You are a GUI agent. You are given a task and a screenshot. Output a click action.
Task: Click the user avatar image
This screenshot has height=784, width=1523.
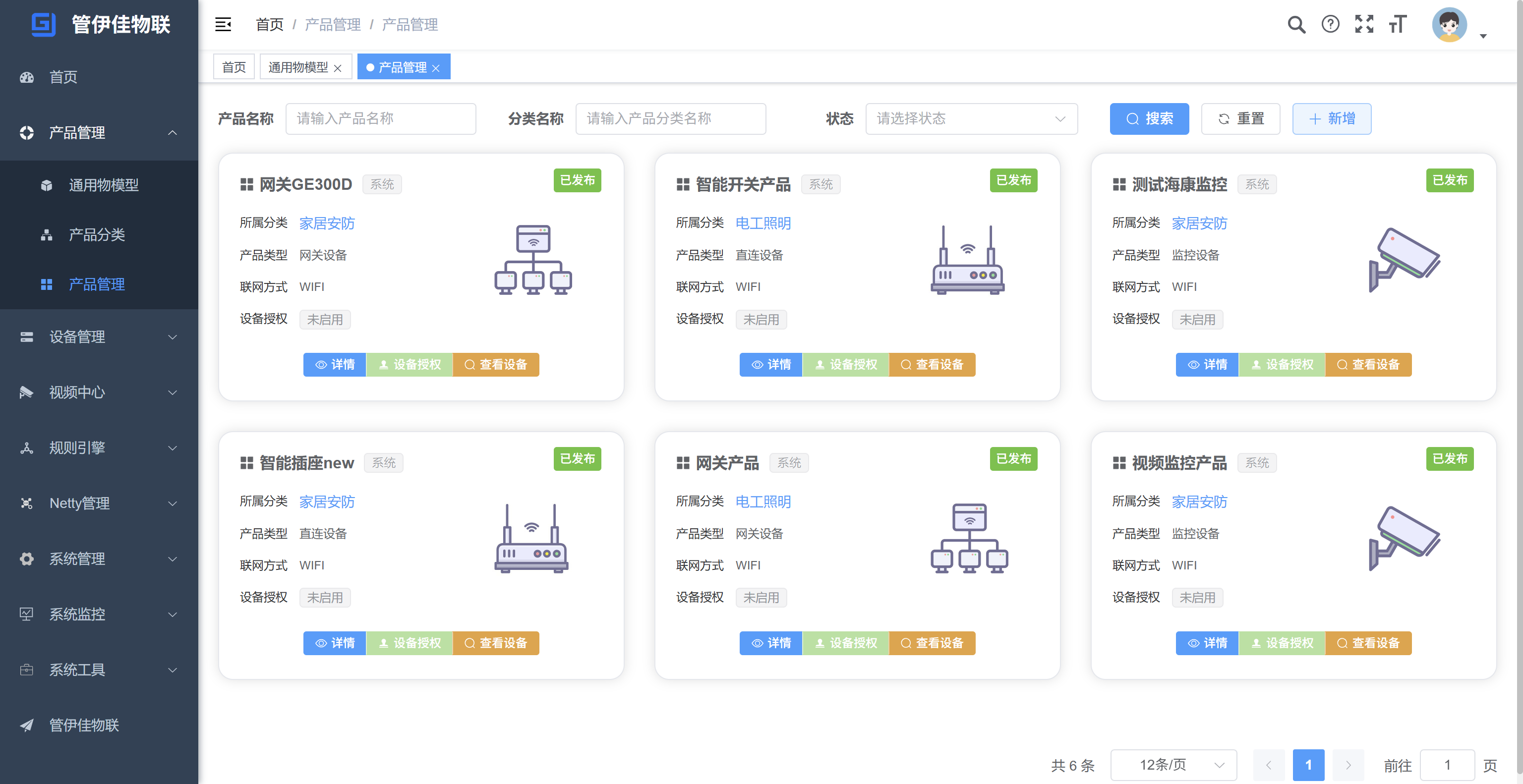1449,25
